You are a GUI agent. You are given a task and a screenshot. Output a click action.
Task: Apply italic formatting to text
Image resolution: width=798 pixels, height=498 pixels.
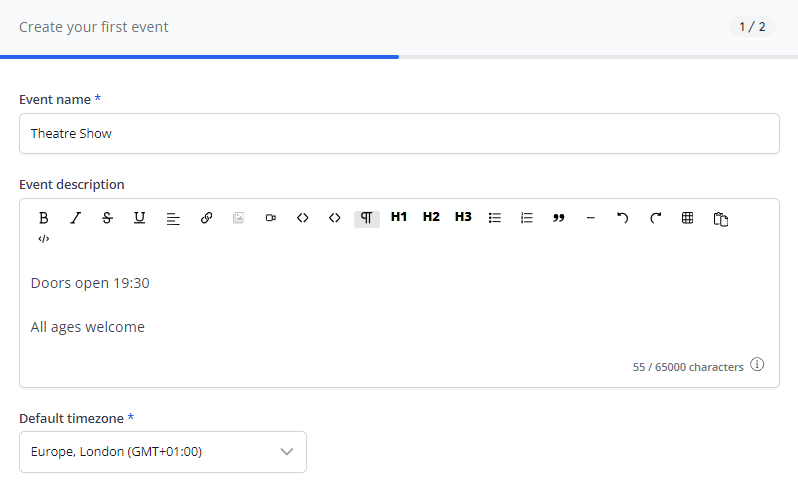(75, 218)
